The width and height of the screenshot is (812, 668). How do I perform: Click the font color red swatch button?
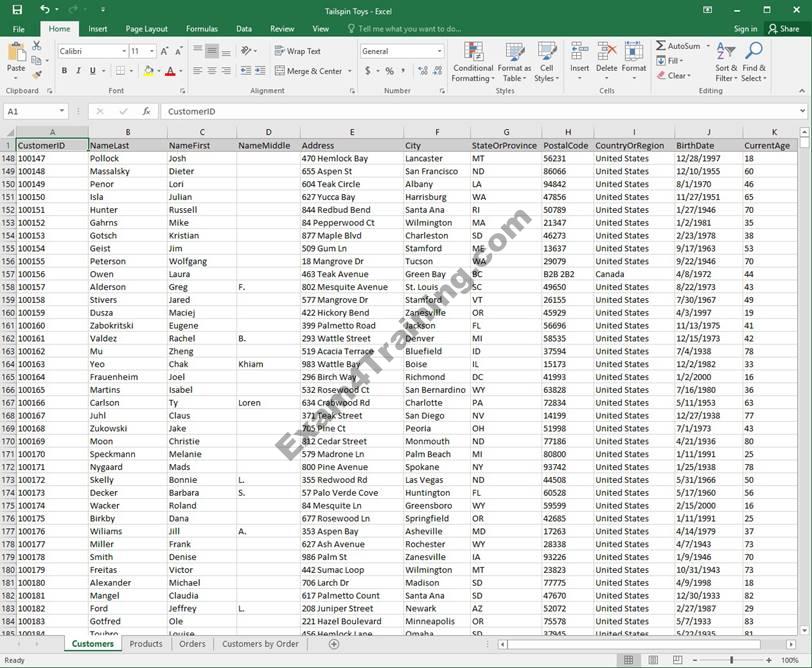pyautogui.click(x=168, y=71)
